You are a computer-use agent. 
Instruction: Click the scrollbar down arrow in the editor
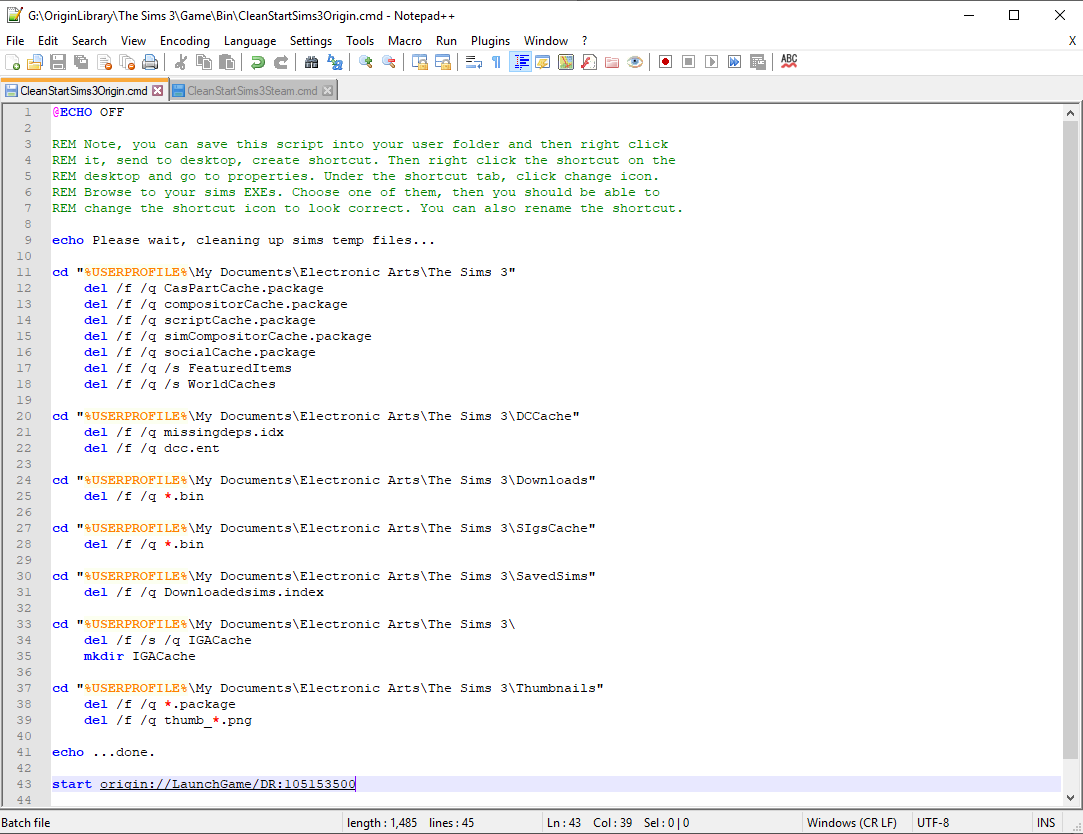click(1070, 797)
